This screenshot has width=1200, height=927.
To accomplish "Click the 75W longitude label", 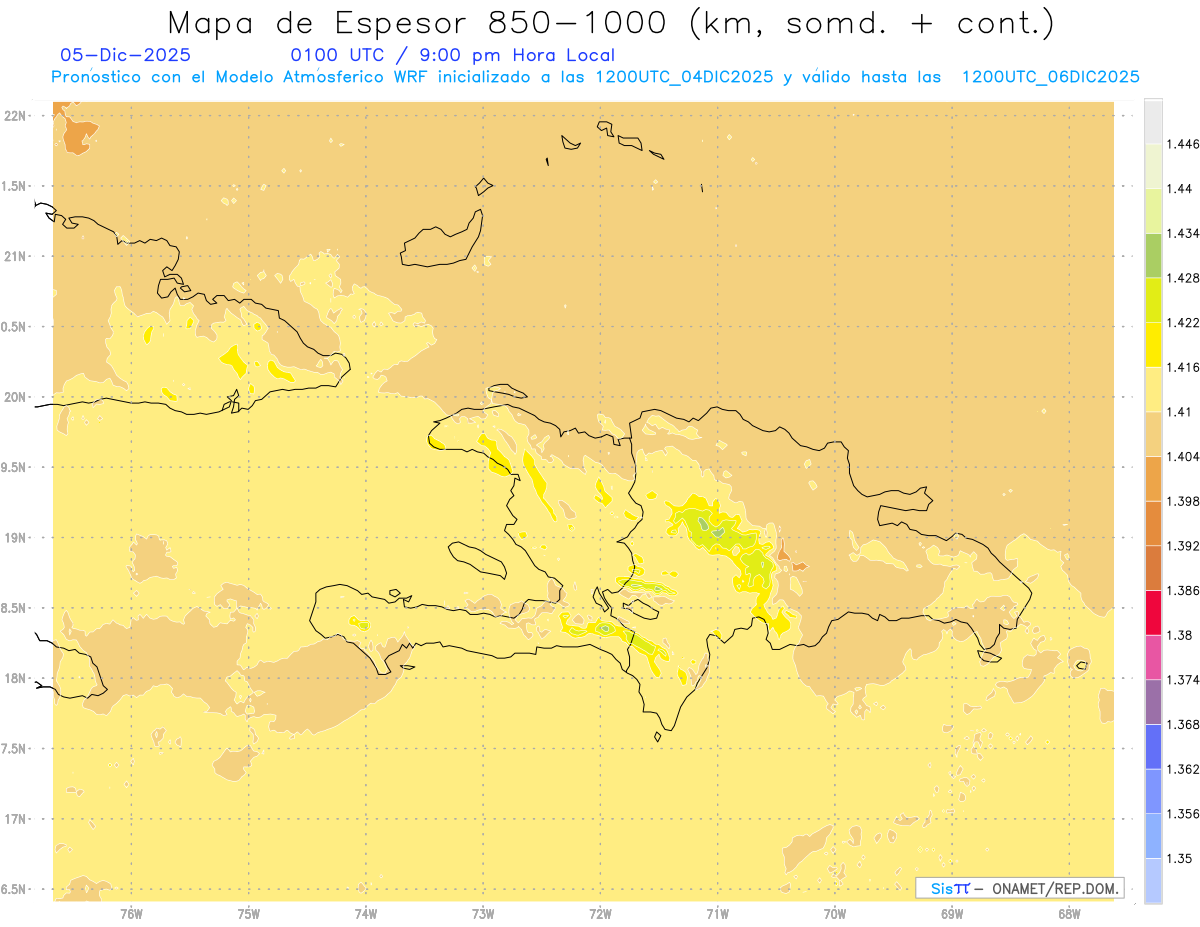I will (x=249, y=914).
